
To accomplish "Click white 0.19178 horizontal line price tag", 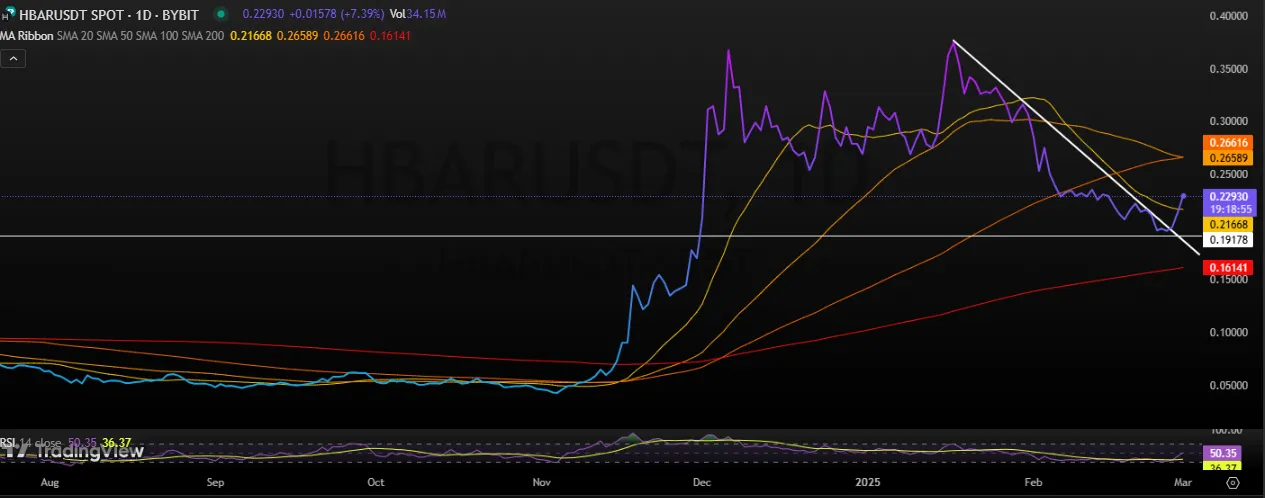I will point(1229,241).
